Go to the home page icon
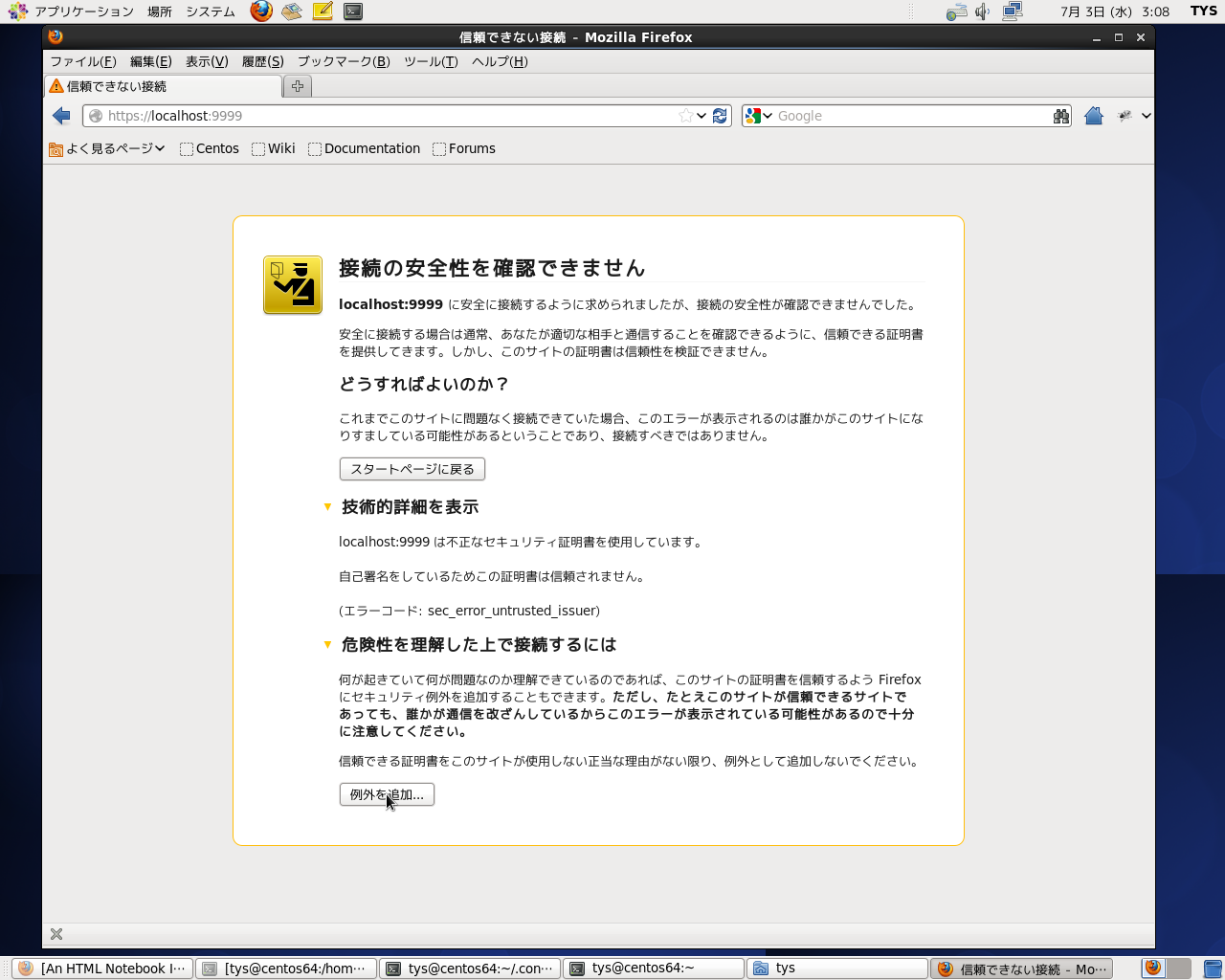 click(x=1094, y=116)
